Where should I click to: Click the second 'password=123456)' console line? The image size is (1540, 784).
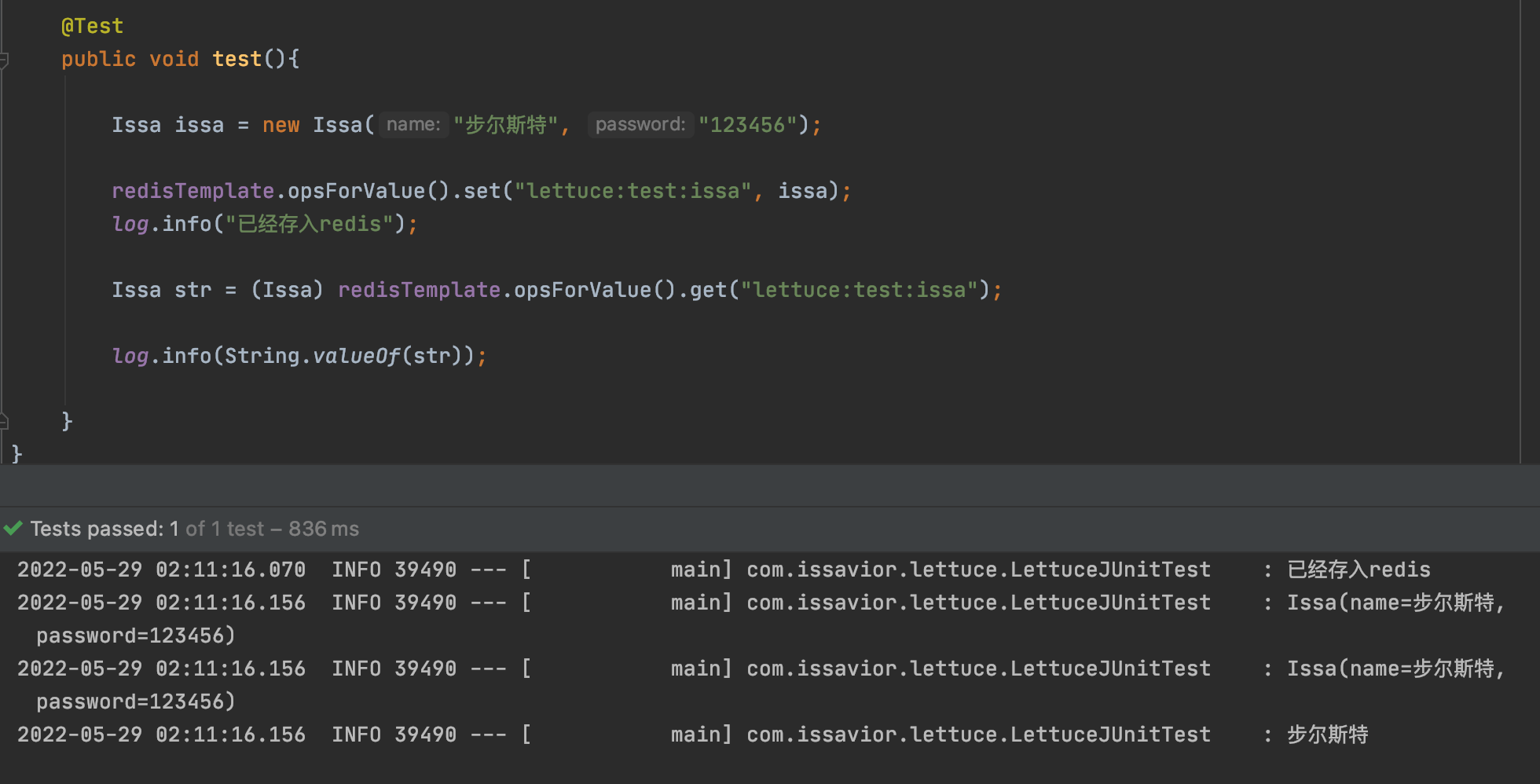(x=136, y=702)
